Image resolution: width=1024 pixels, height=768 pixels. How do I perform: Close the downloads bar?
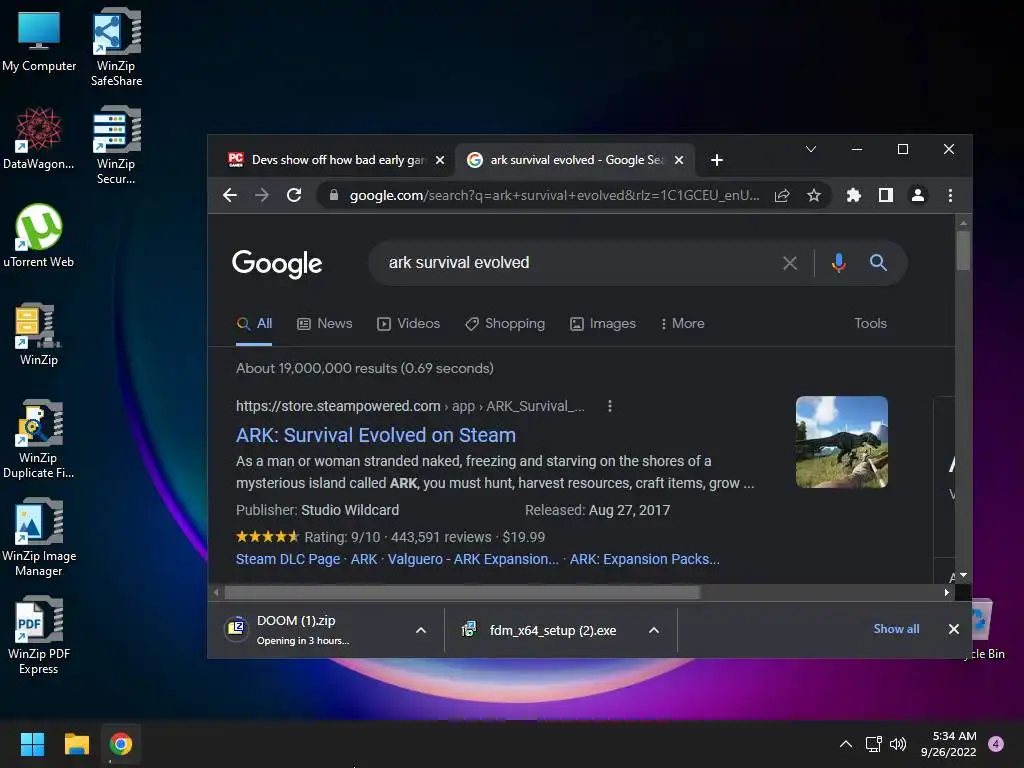click(953, 629)
